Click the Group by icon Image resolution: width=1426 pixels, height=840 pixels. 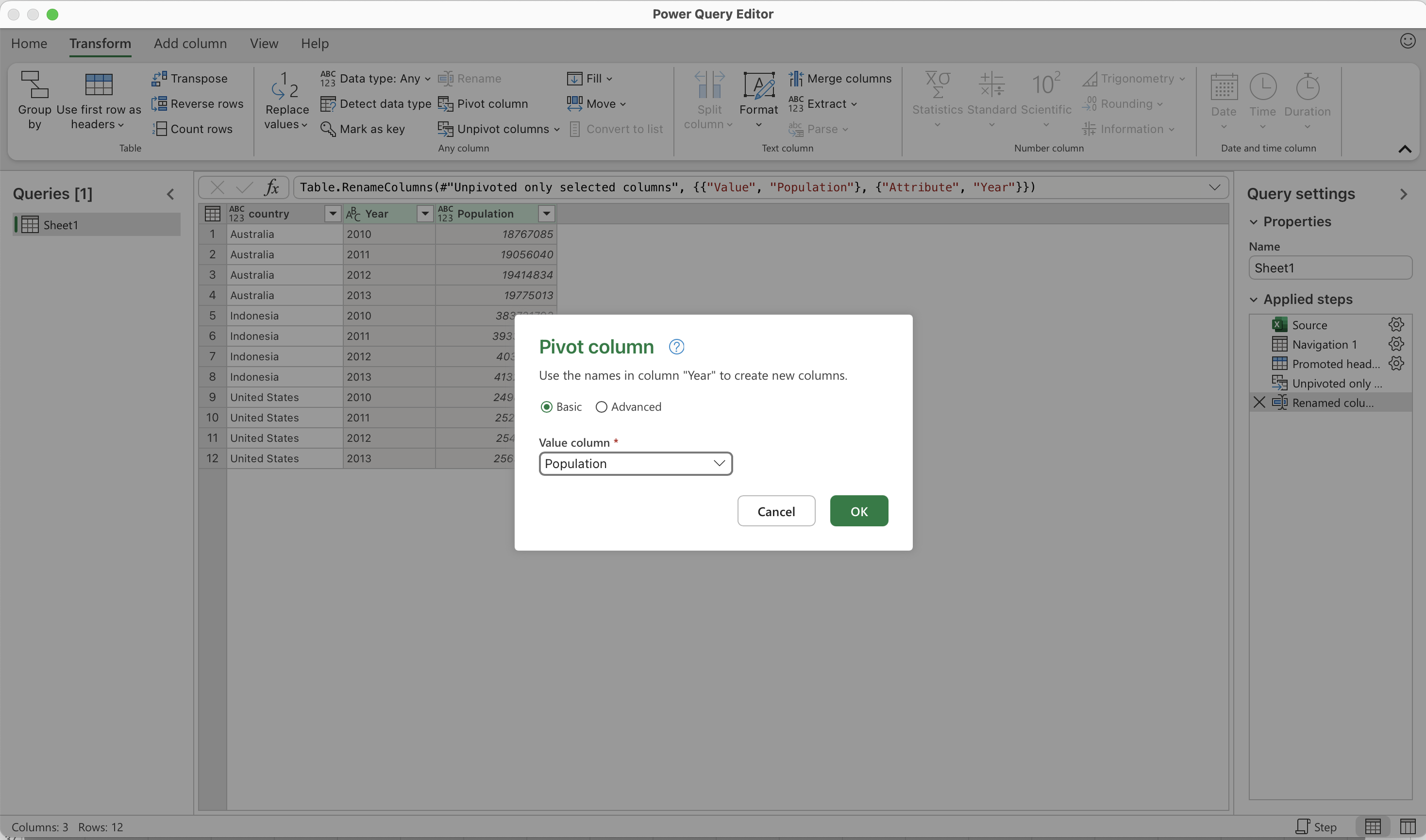click(34, 84)
